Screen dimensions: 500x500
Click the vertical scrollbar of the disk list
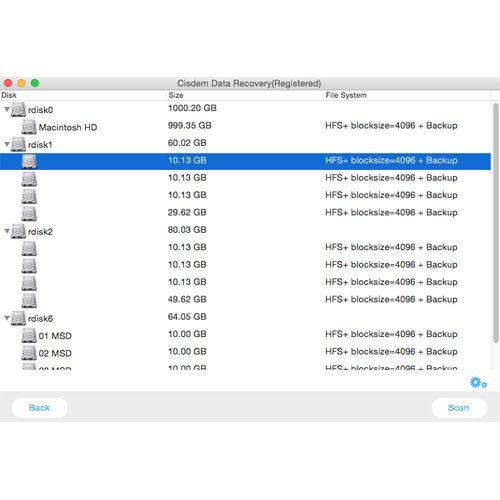pos(496,223)
